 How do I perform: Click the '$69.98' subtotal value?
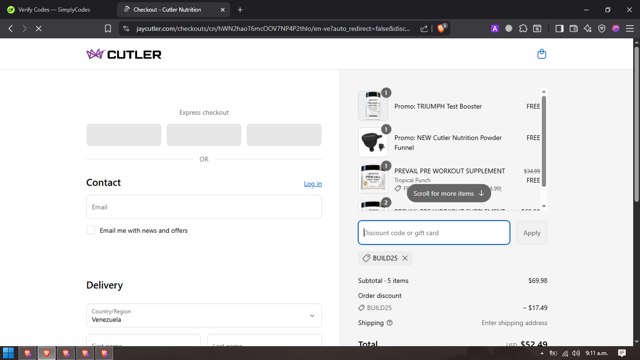(x=538, y=280)
